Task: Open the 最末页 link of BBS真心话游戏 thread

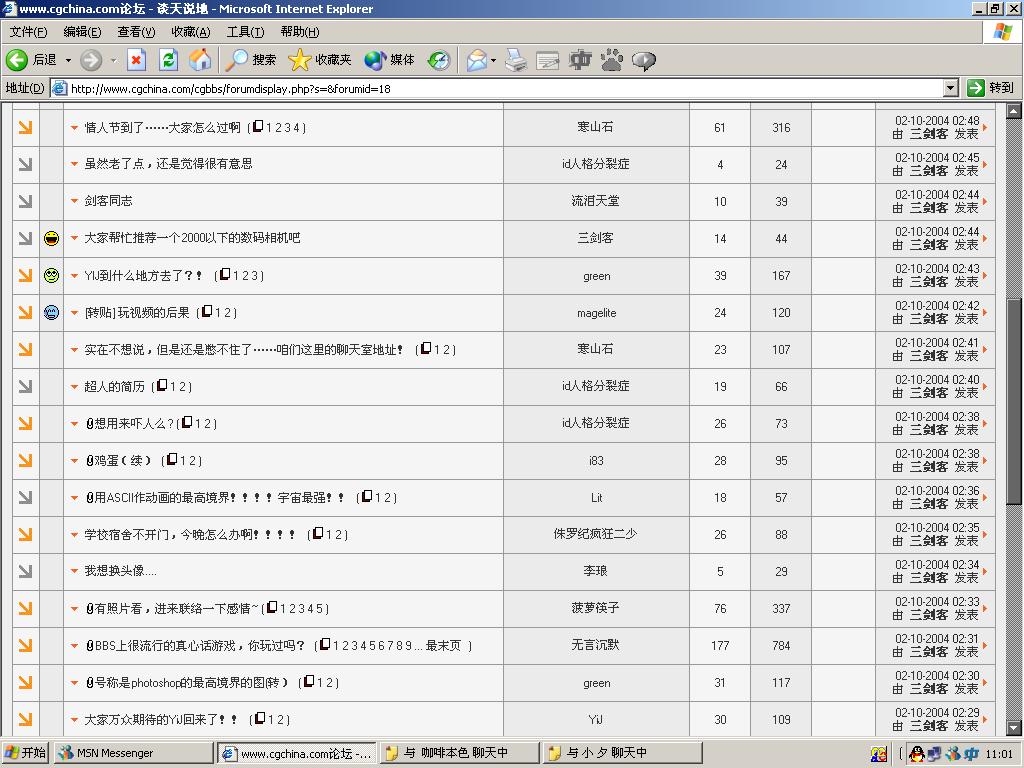Action: pos(443,645)
